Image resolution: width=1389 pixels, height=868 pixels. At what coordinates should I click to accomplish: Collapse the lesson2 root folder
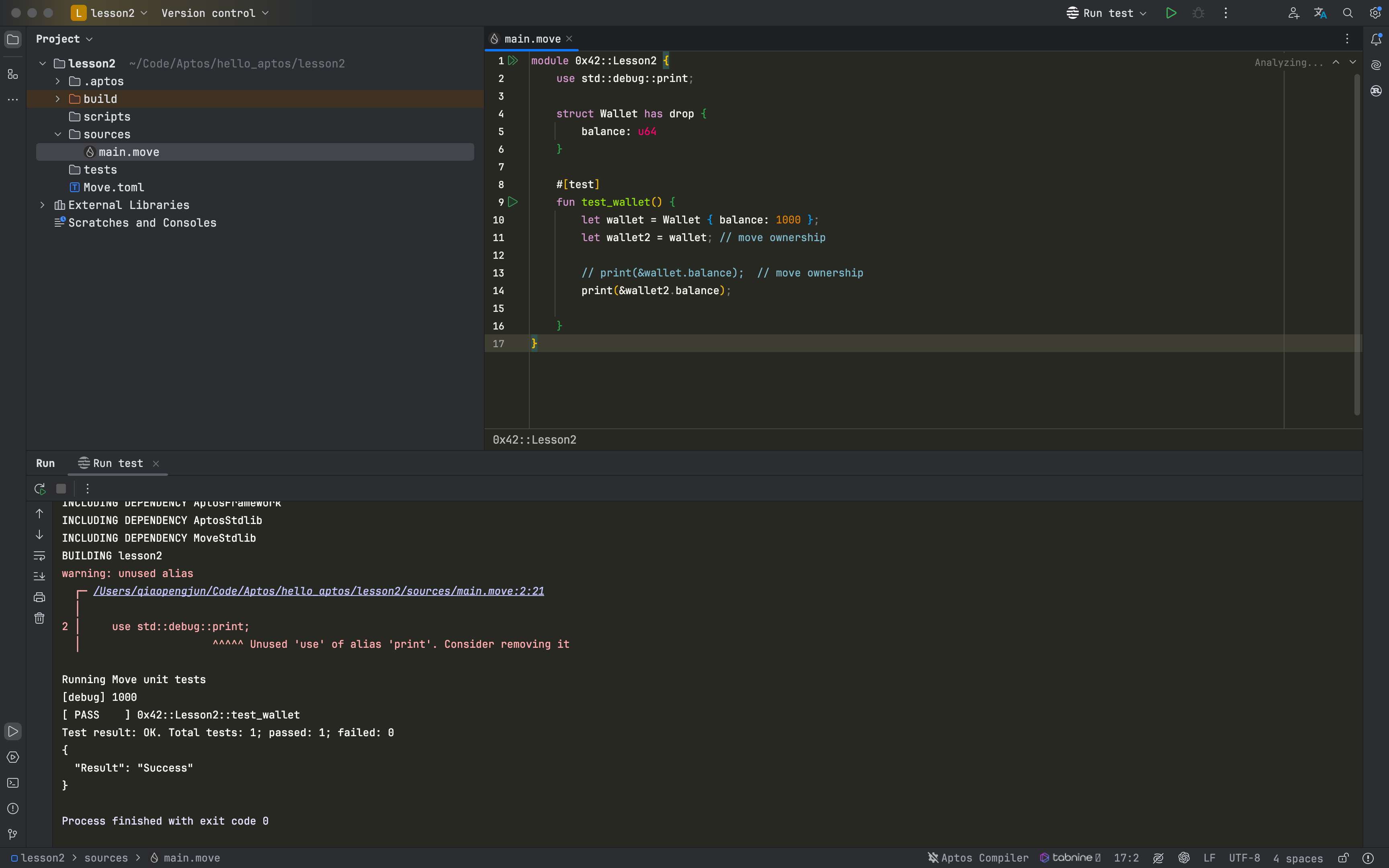pos(43,64)
